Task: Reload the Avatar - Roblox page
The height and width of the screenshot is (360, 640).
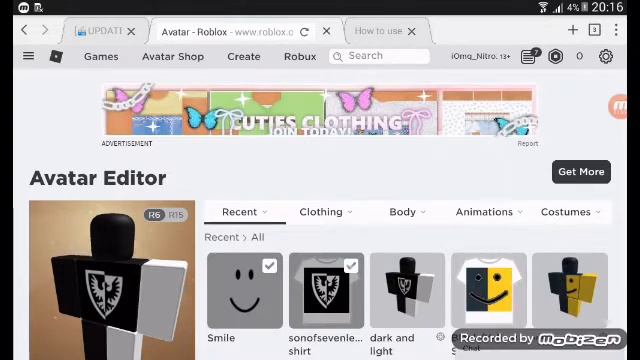Action: click(304, 32)
